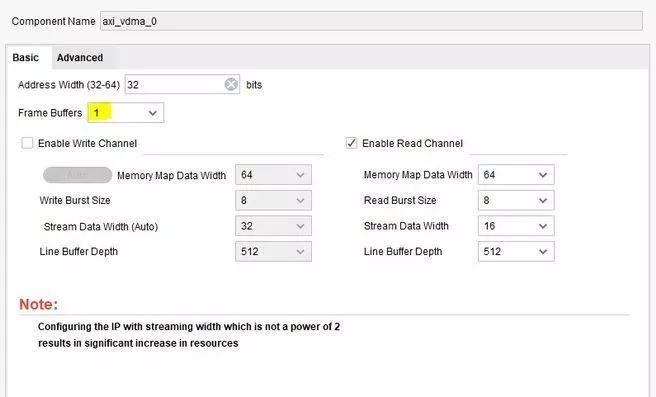Click the Component Name label
Screen dimensions: 656x397
point(54,21)
